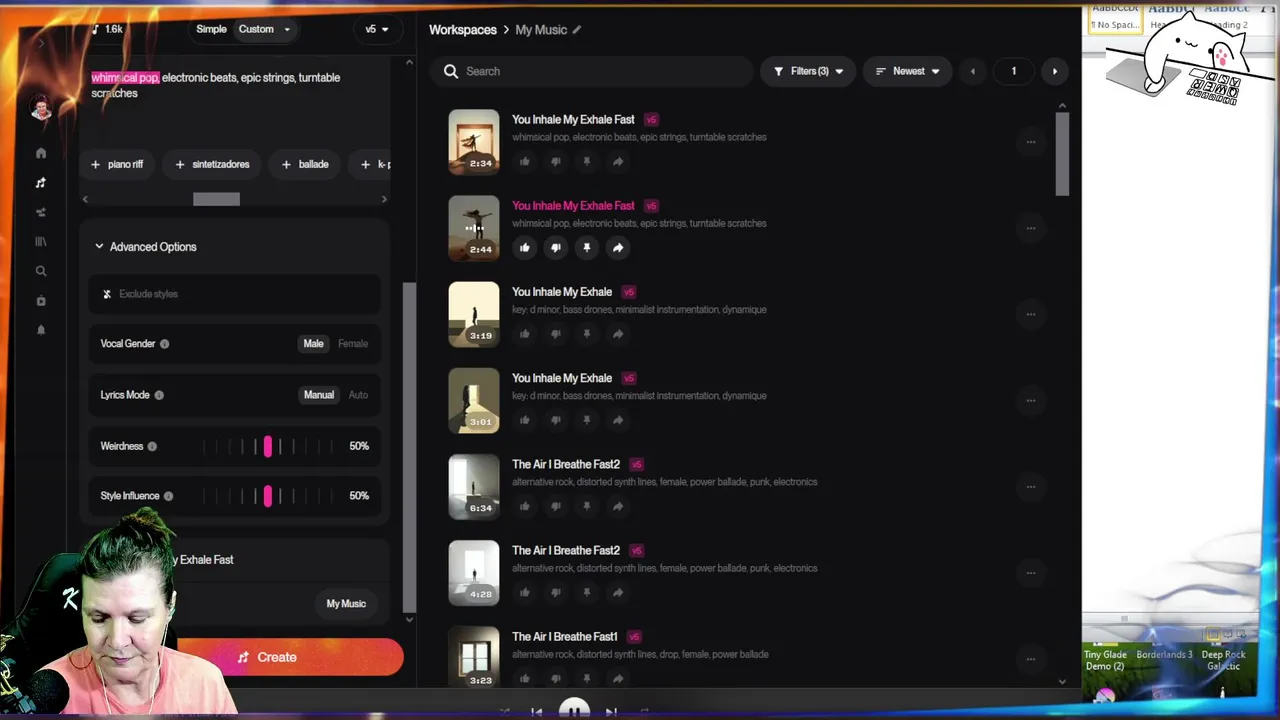Screen dimensions: 1280x720
Task: Show Vocal Gender info icon
Action: (164, 344)
